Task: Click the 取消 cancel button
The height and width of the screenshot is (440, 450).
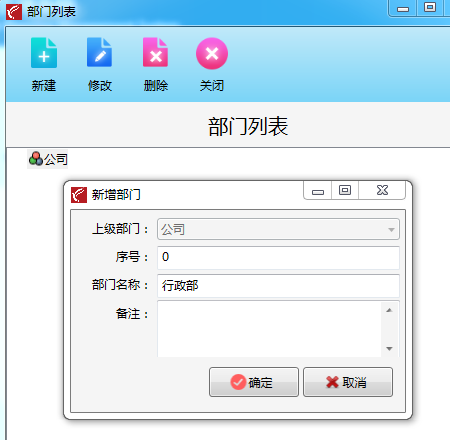Action: point(348,382)
